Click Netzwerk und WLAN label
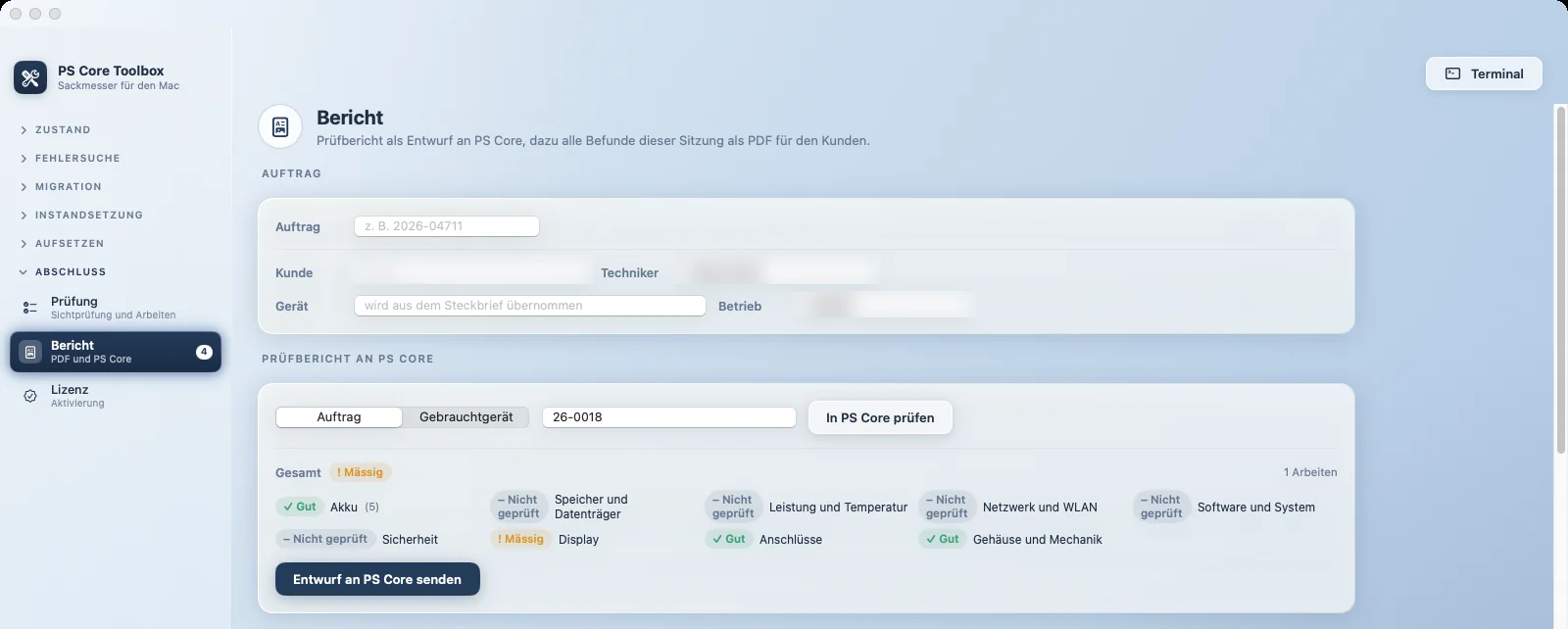The height and width of the screenshot is (629, 1568). pyautogui.click(x=1040, y=508)
